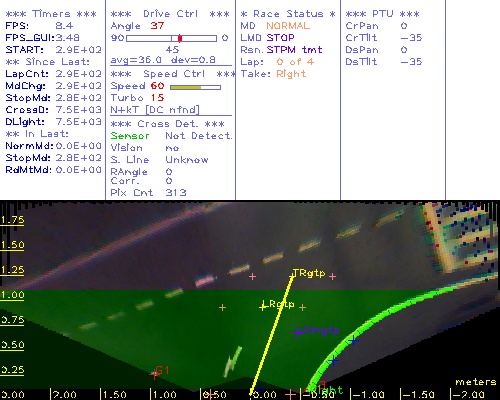The width and height of the screenshot is (500, 400).
Task: Select the TRgtp target marker
Action: click(x=293, y=275)
